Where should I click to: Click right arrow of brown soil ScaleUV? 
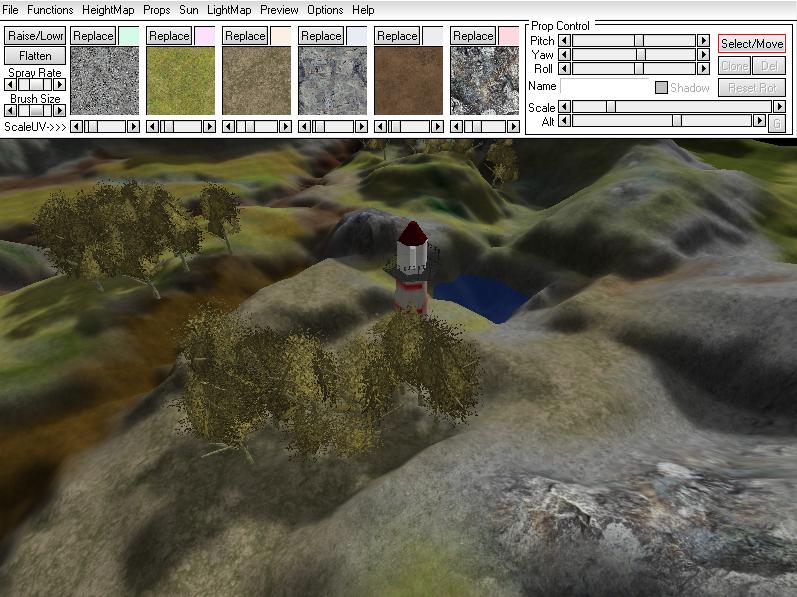click(x=437, y=127)
